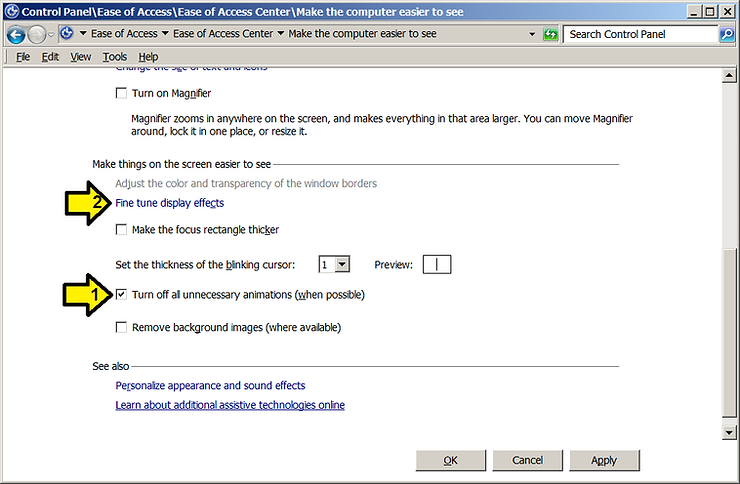The width and height of the screenshot is (740, 484).
Task: Click the vertical scrollbar thumb
Action: (729, 333)
